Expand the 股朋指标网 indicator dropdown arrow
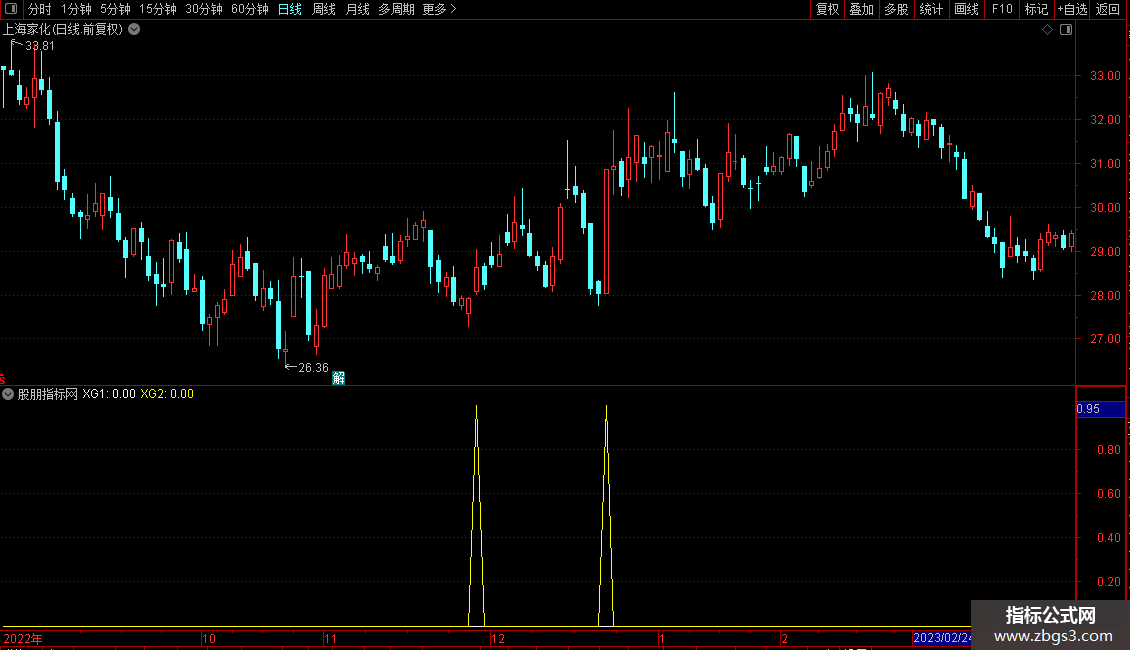The width and height of the screenshot is (1130, 650). pyautogui.click(x=8, y=394)
